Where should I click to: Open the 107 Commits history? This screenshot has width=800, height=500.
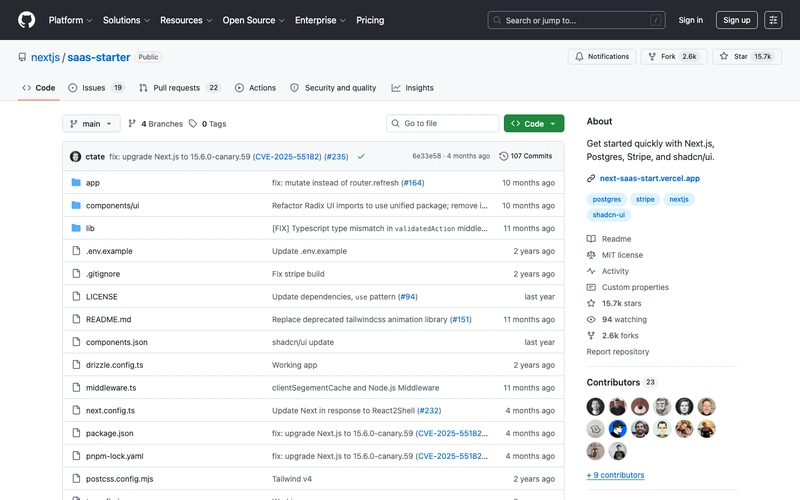pyautogui.click(x=526, y=156)
